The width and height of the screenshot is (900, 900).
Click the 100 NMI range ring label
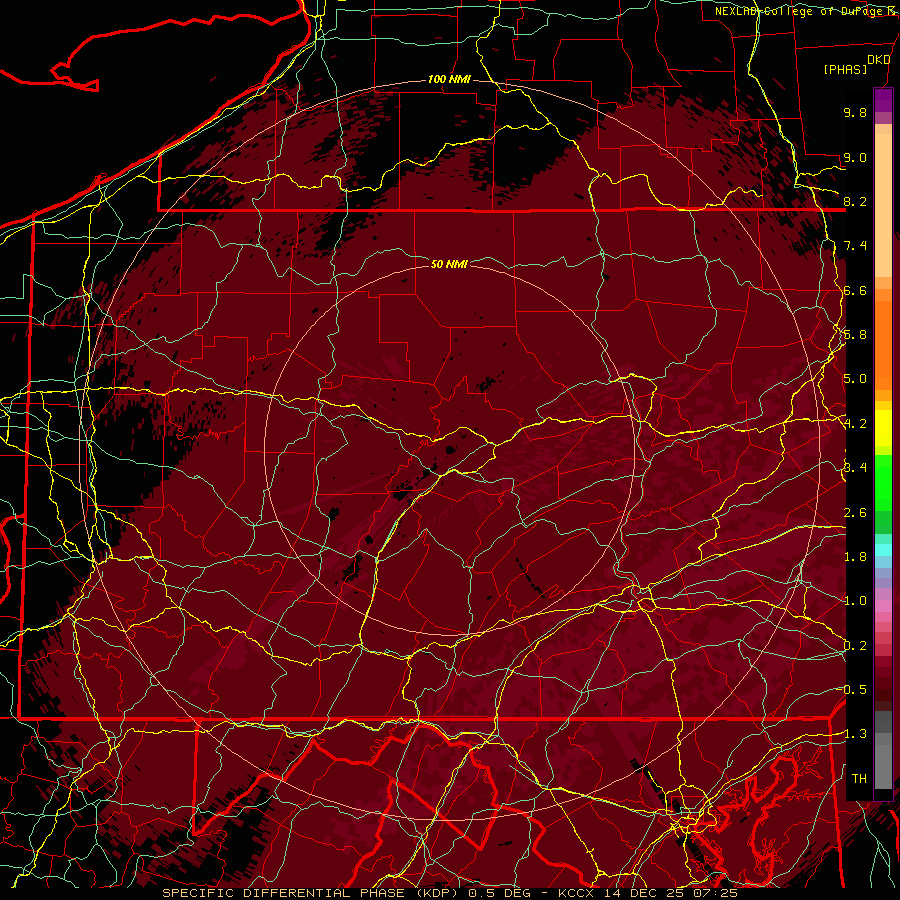[x=449, y=79]
